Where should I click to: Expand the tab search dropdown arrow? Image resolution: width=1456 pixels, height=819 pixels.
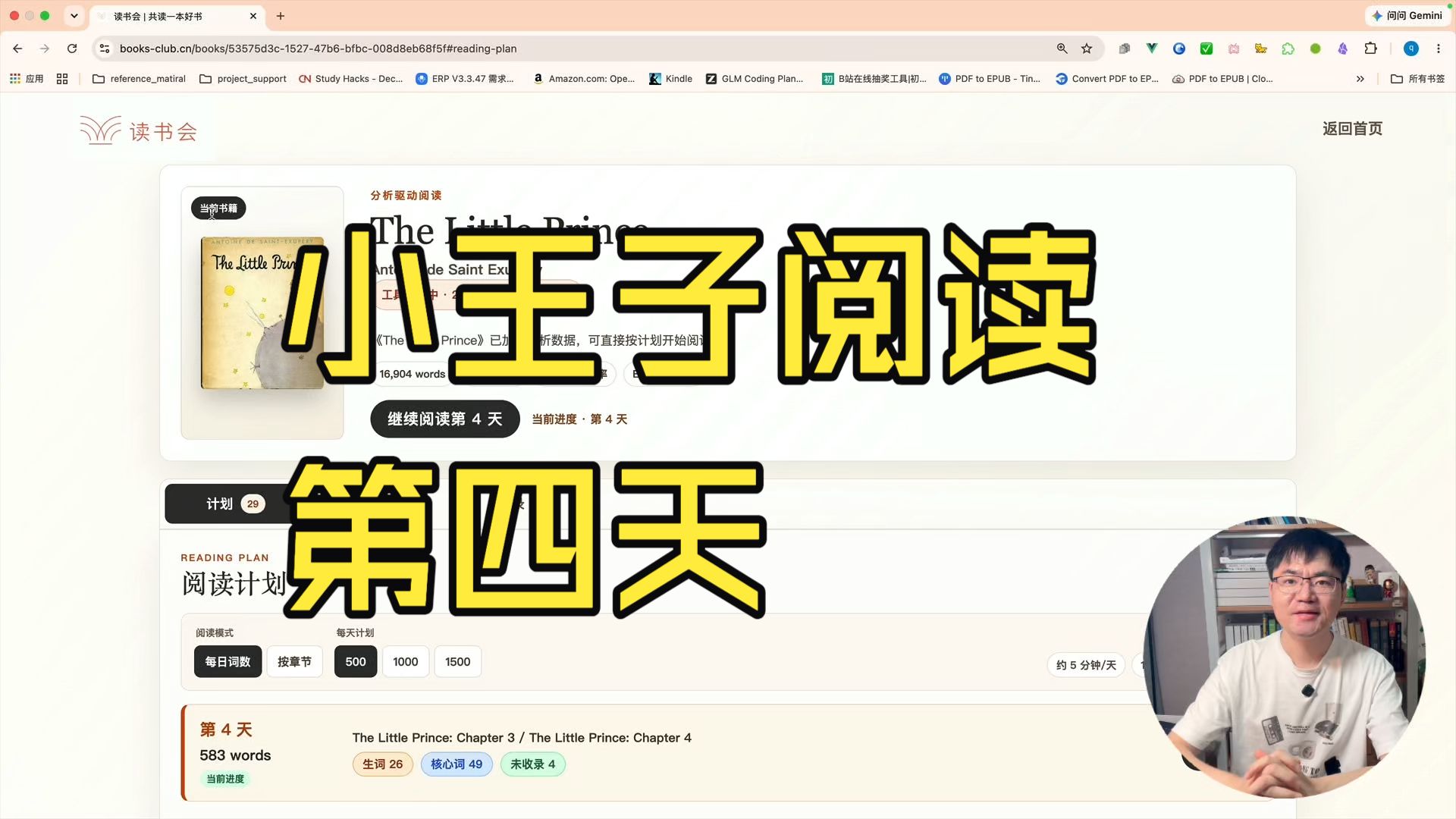74,16
